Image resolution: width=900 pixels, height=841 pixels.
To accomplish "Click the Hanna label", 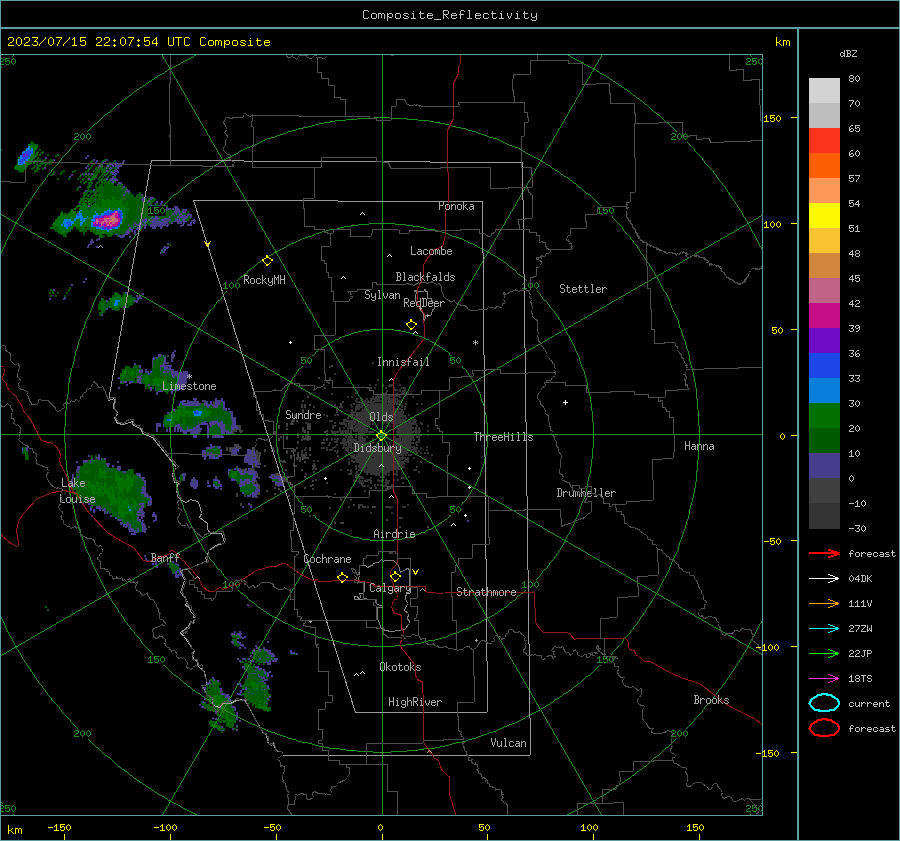I will pyautogui.click(x=699, y=446).
